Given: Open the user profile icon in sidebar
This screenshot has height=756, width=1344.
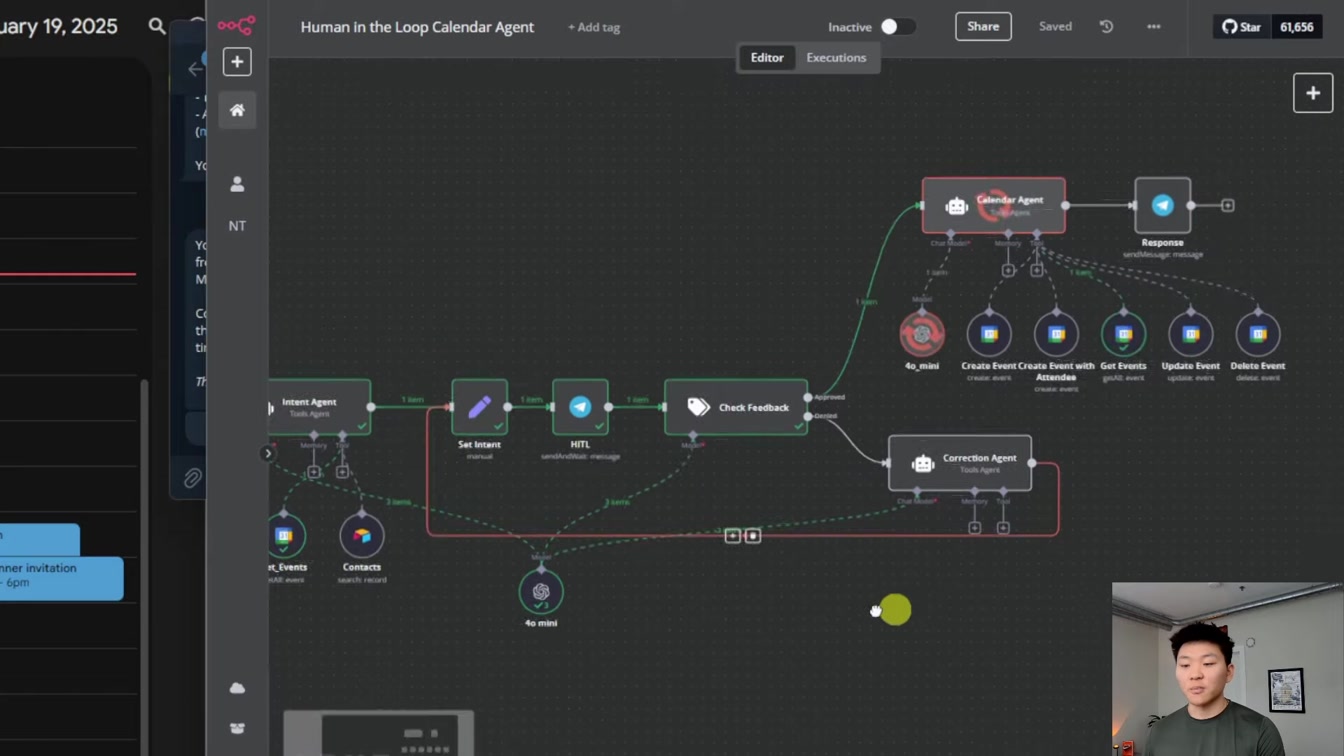Looking at the screenshot, I should click(237, 184).
